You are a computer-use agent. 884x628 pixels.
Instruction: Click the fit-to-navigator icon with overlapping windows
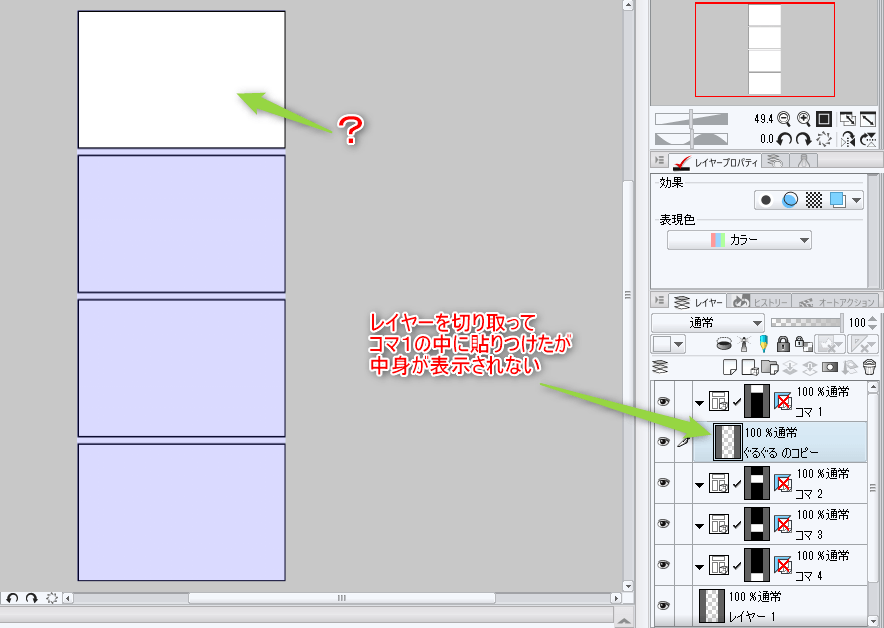click(x=847, y=119)
